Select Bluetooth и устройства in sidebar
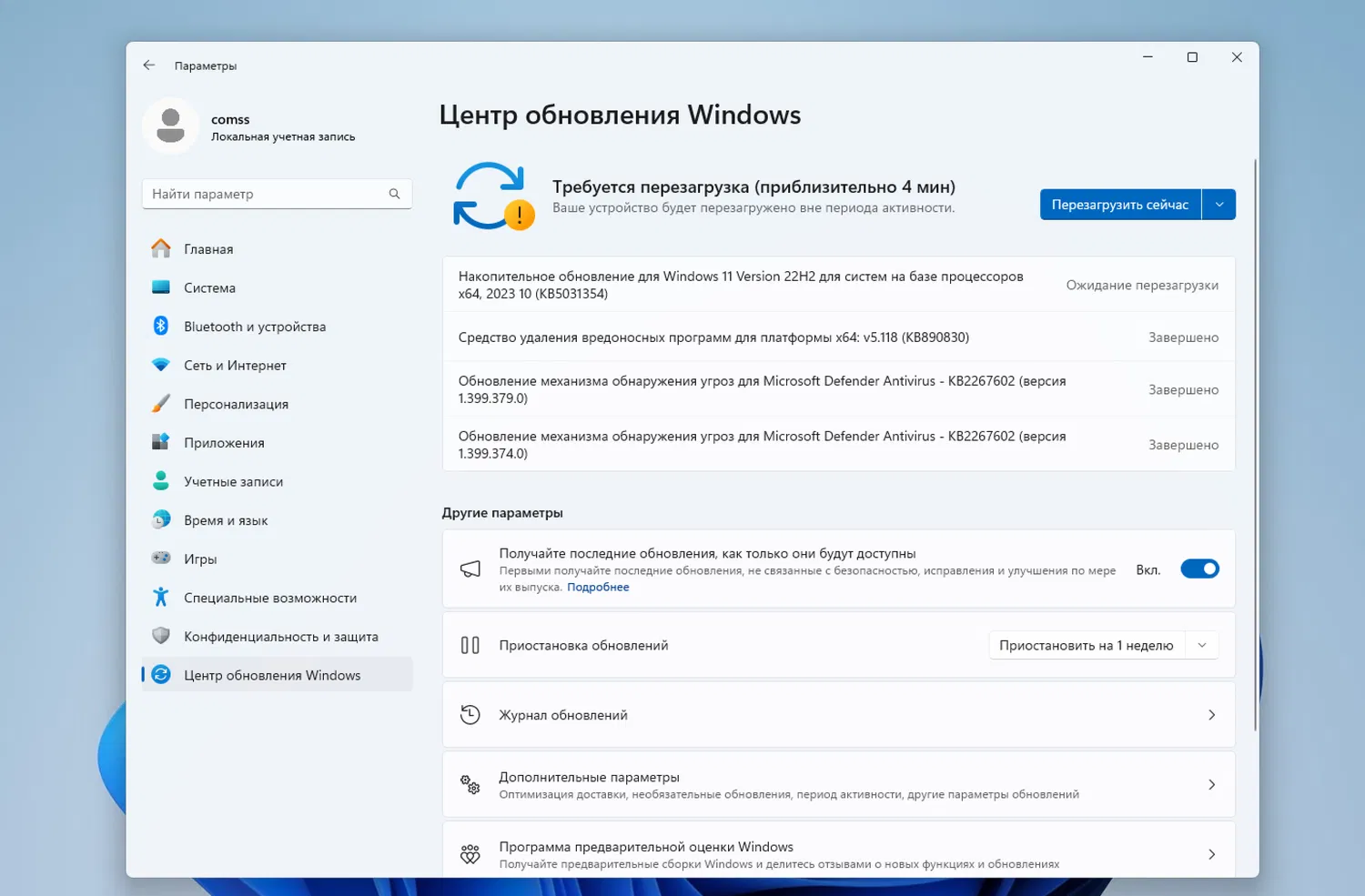This screenshot has height=896, width=1365. (277, 326)
